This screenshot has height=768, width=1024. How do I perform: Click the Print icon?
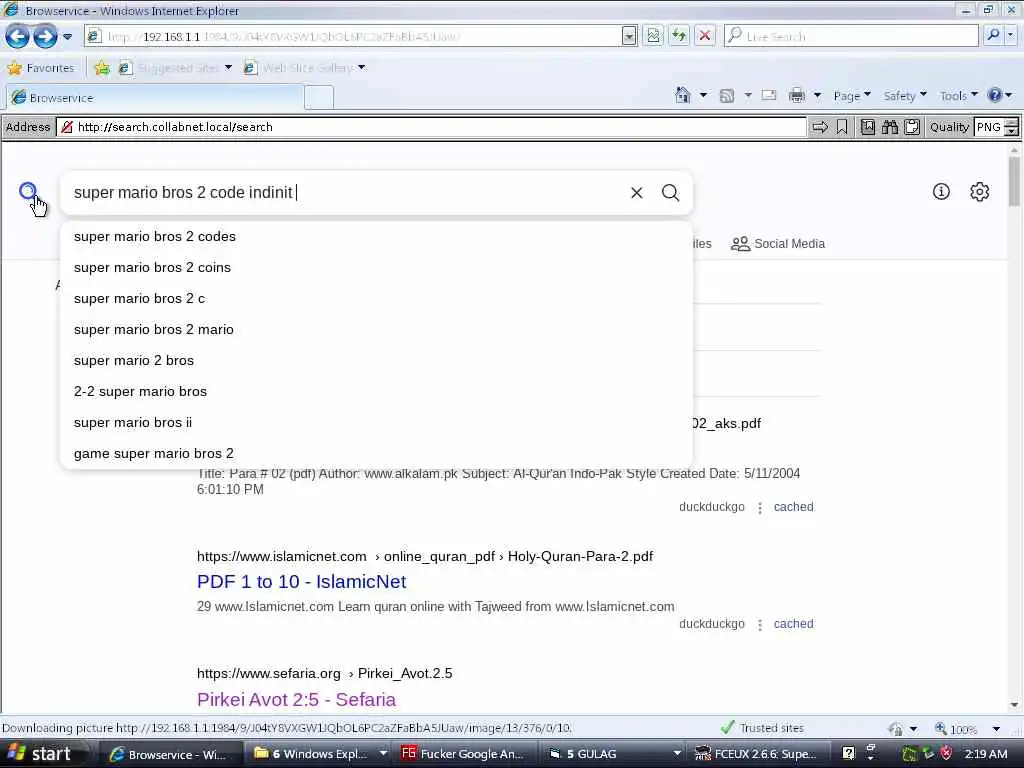coord(797,96)
